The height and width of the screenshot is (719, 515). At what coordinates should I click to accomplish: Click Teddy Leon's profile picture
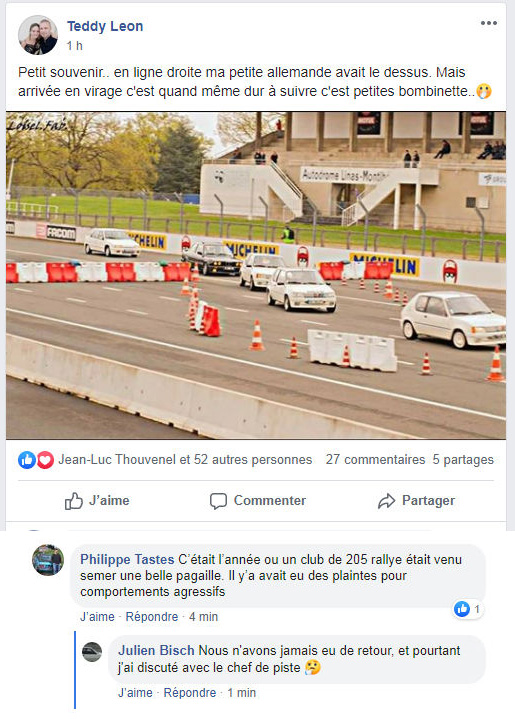38,35
